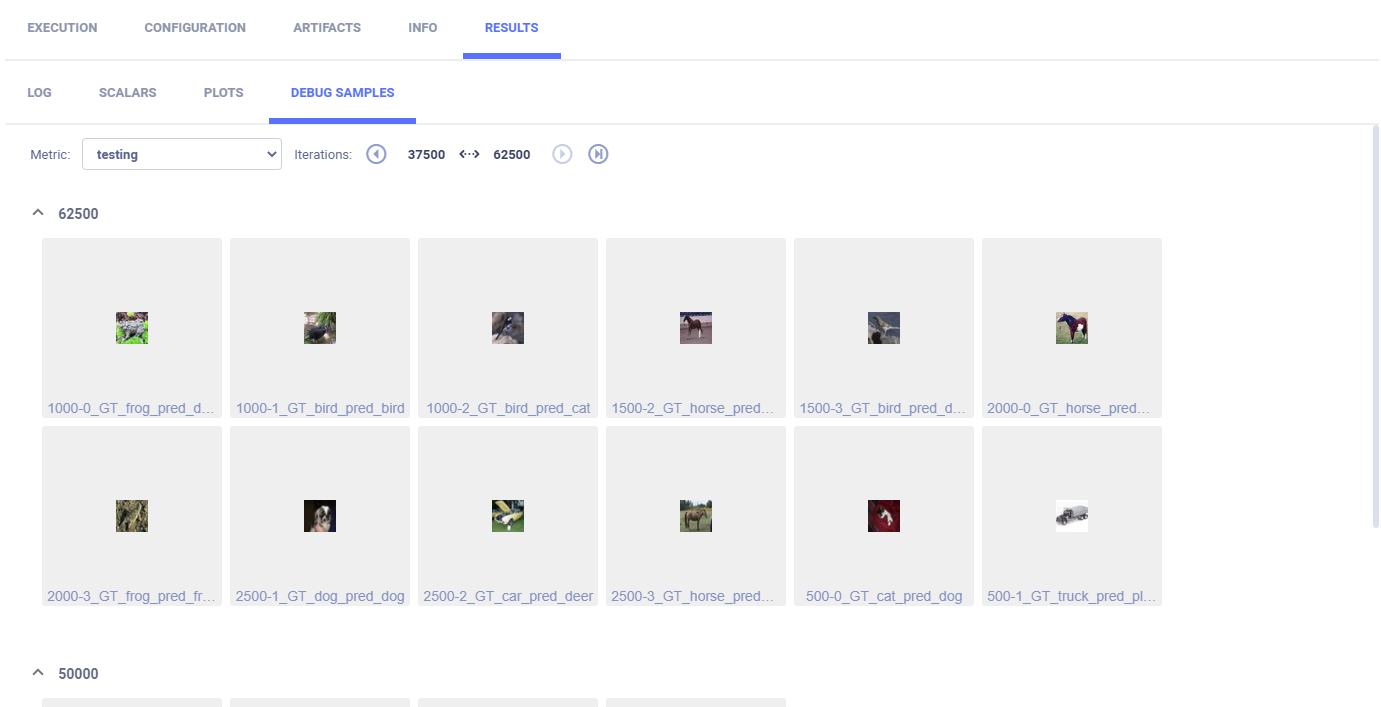Open the 1500-2_GT_horse sample image
1381x707 pixels.
[696, 328]
